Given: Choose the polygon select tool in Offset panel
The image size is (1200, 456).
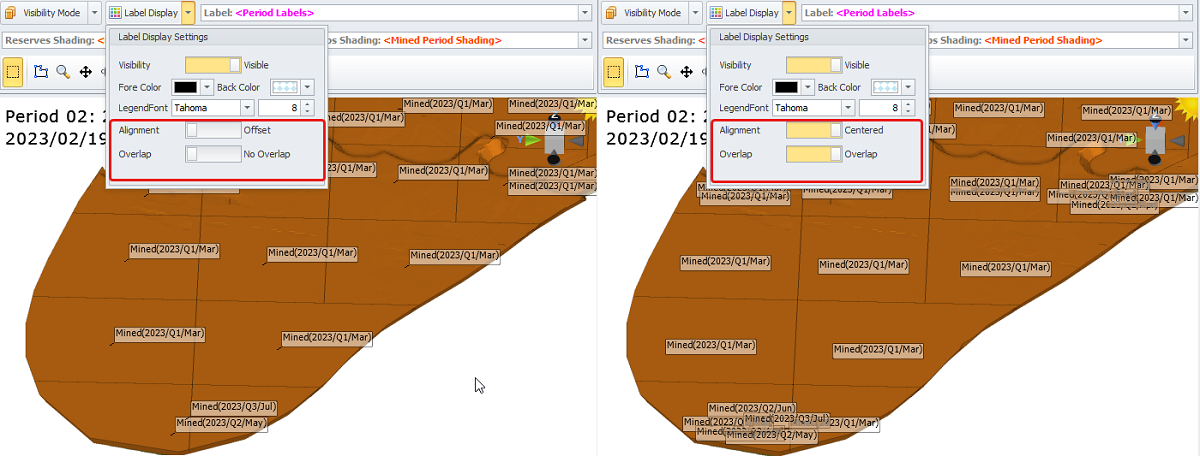Looking at the screenshot, I should tap(41, 72).
